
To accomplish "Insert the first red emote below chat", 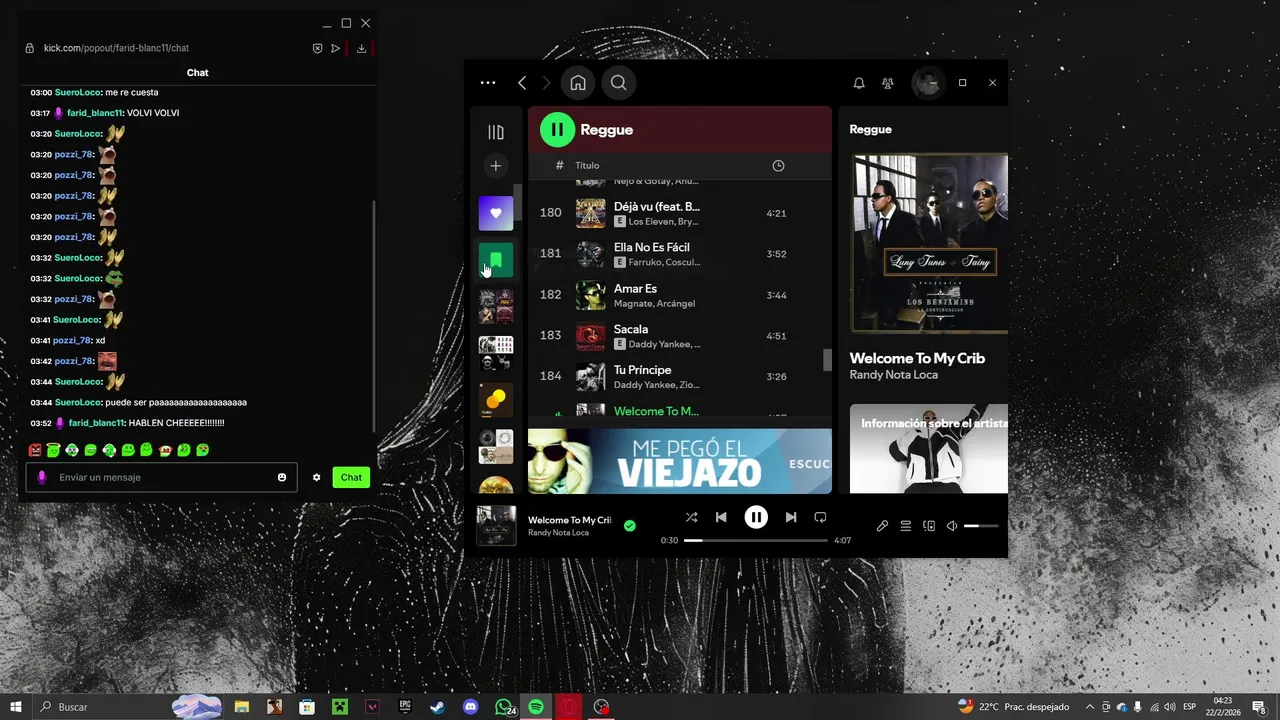I will [36, 450].
